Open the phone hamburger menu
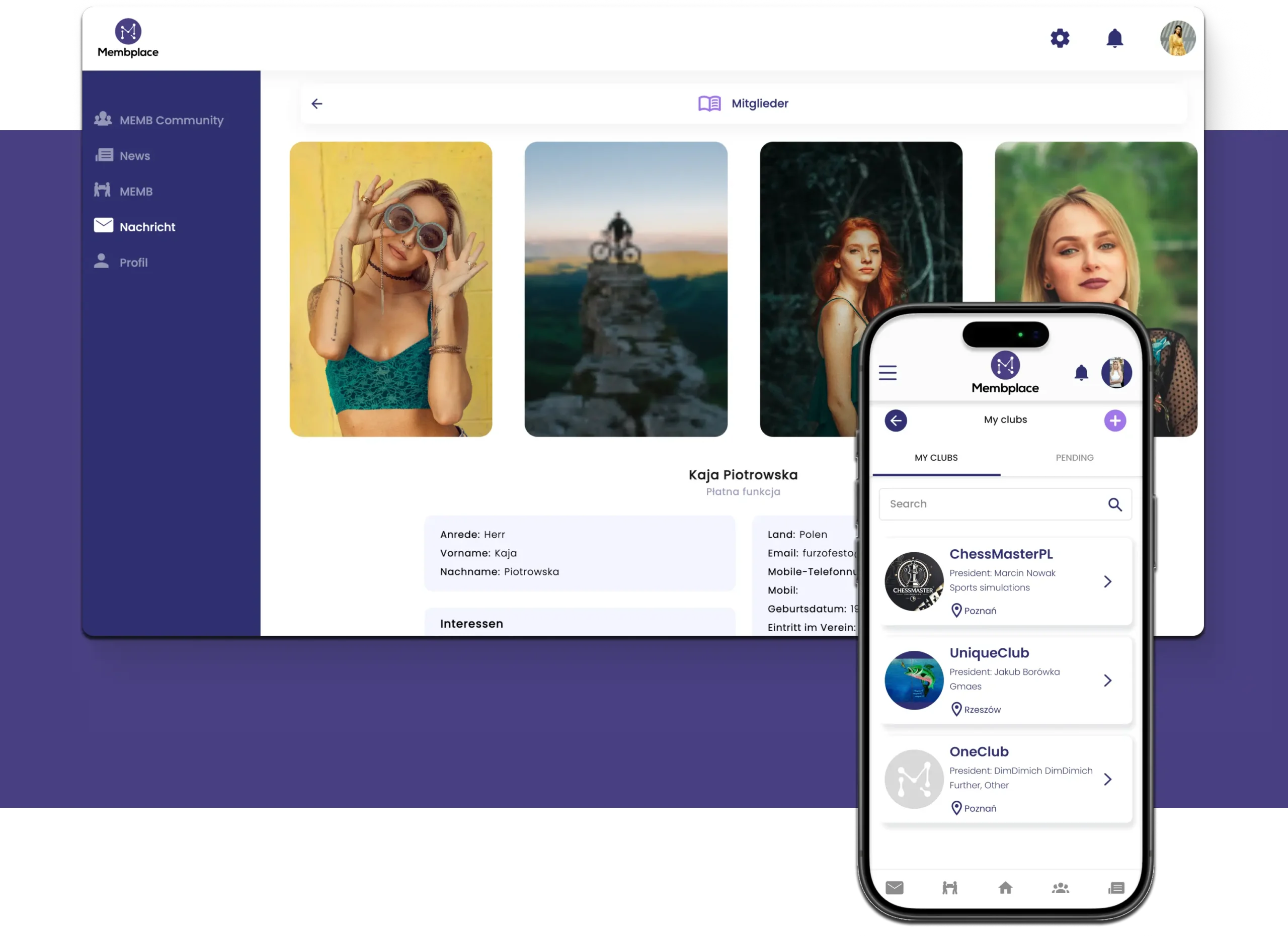The height and width of the screenshot is (936, 1288). 888,373
